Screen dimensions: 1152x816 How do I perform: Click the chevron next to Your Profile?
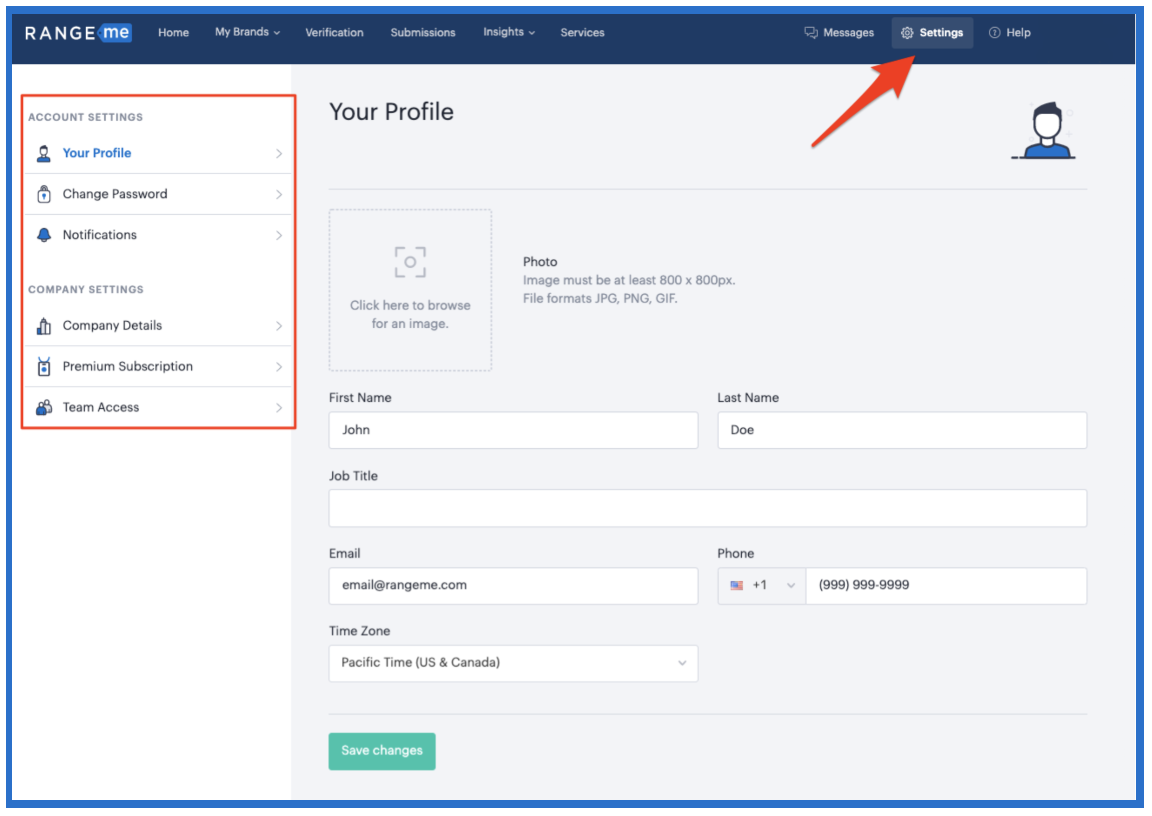click(x=279, y=154)
